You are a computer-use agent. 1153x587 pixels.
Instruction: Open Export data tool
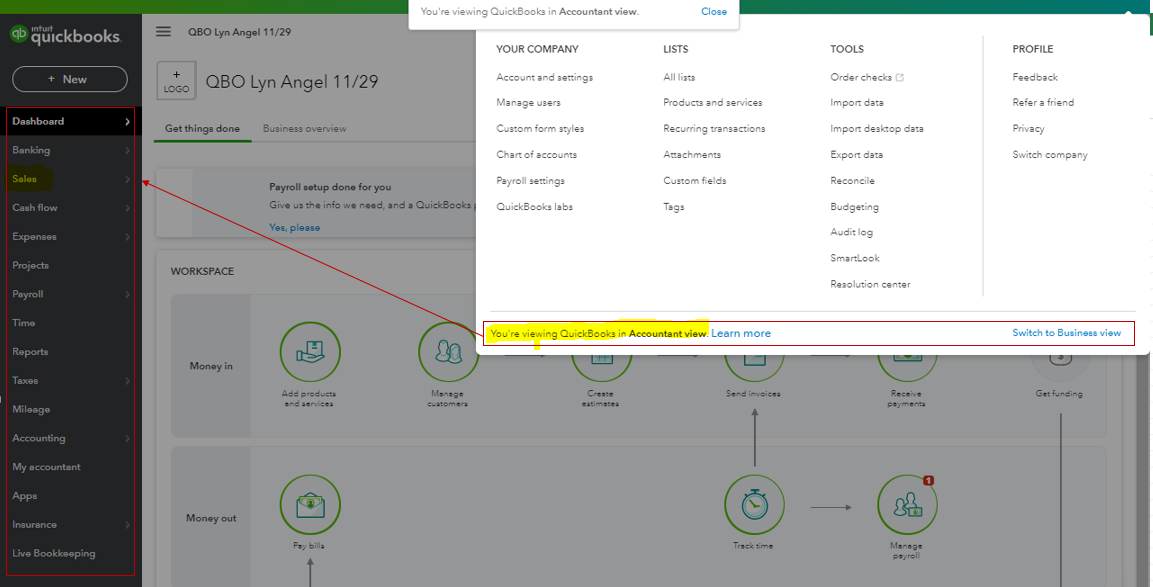(857, 154)
